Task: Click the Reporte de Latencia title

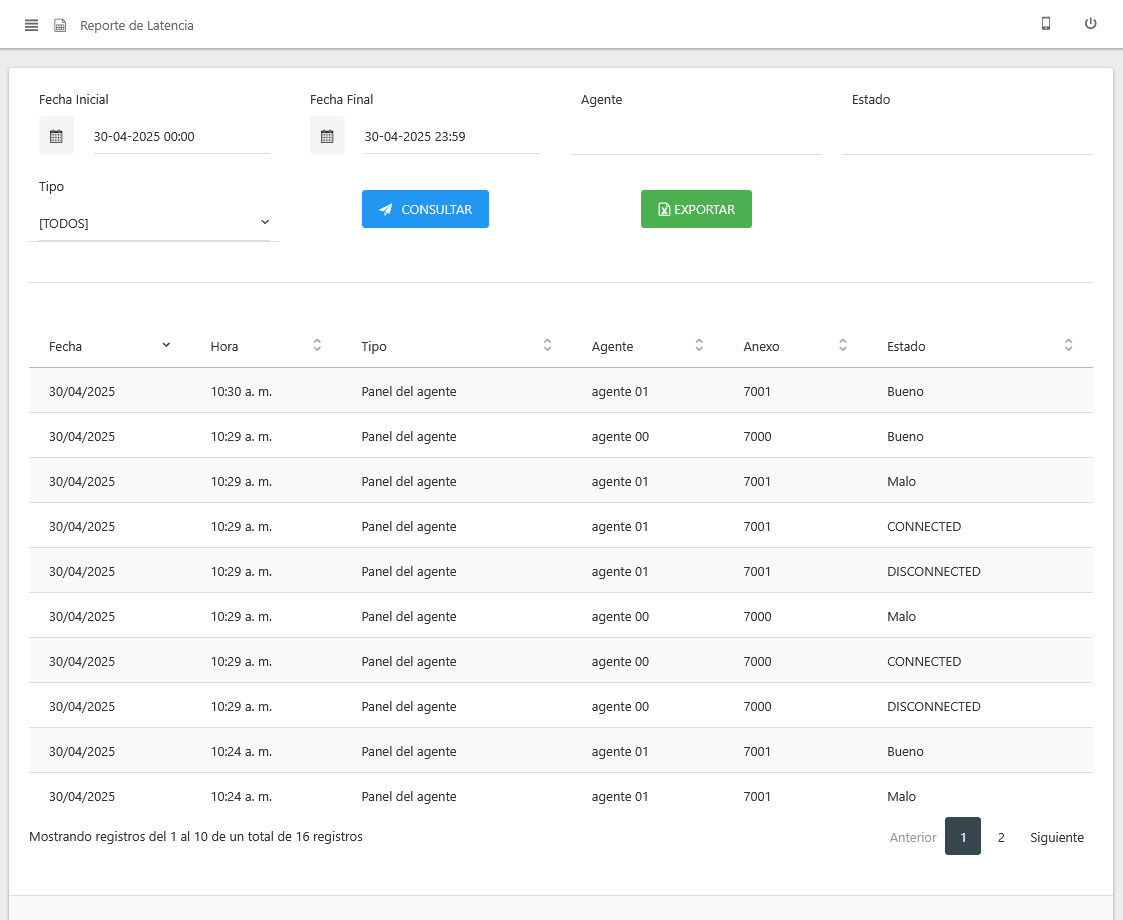Action: click(x=137, y=26)
